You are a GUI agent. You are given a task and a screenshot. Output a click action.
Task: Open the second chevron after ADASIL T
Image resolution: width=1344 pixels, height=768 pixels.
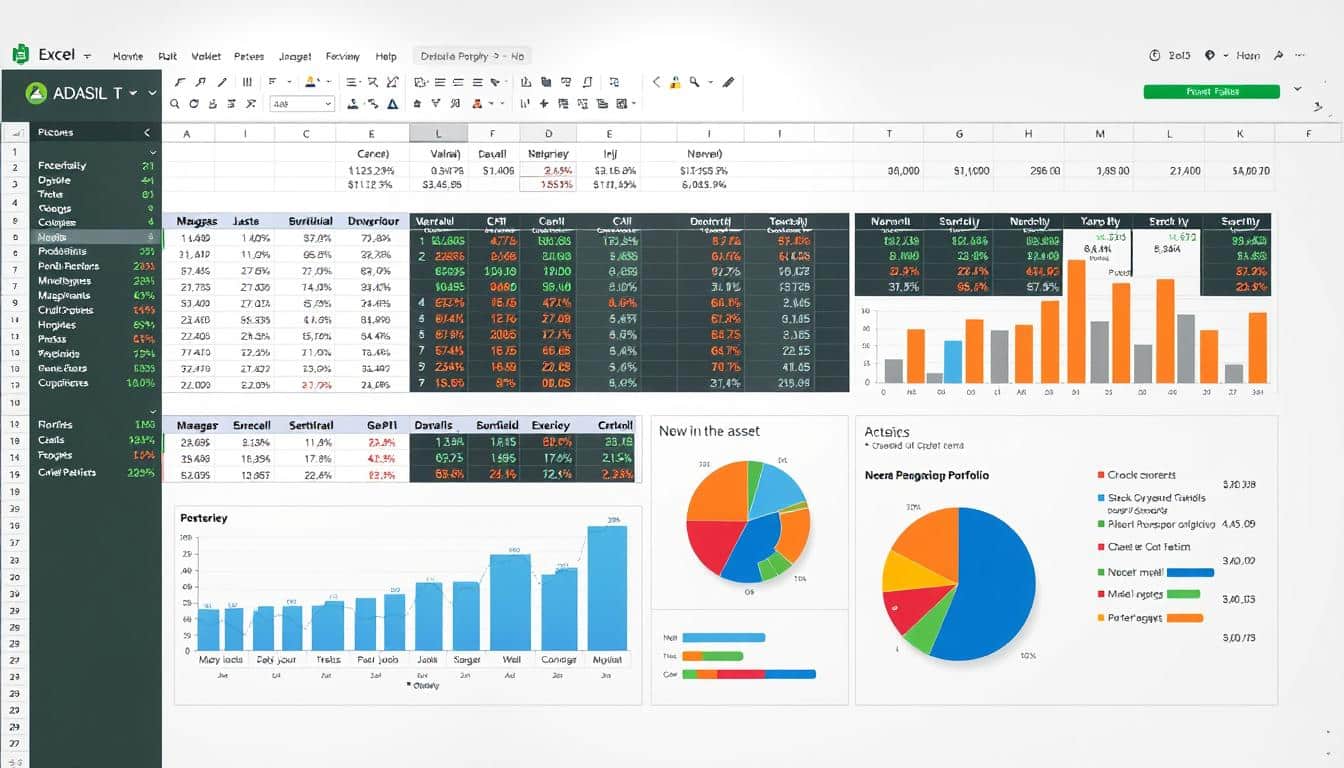tap(152, 93)
